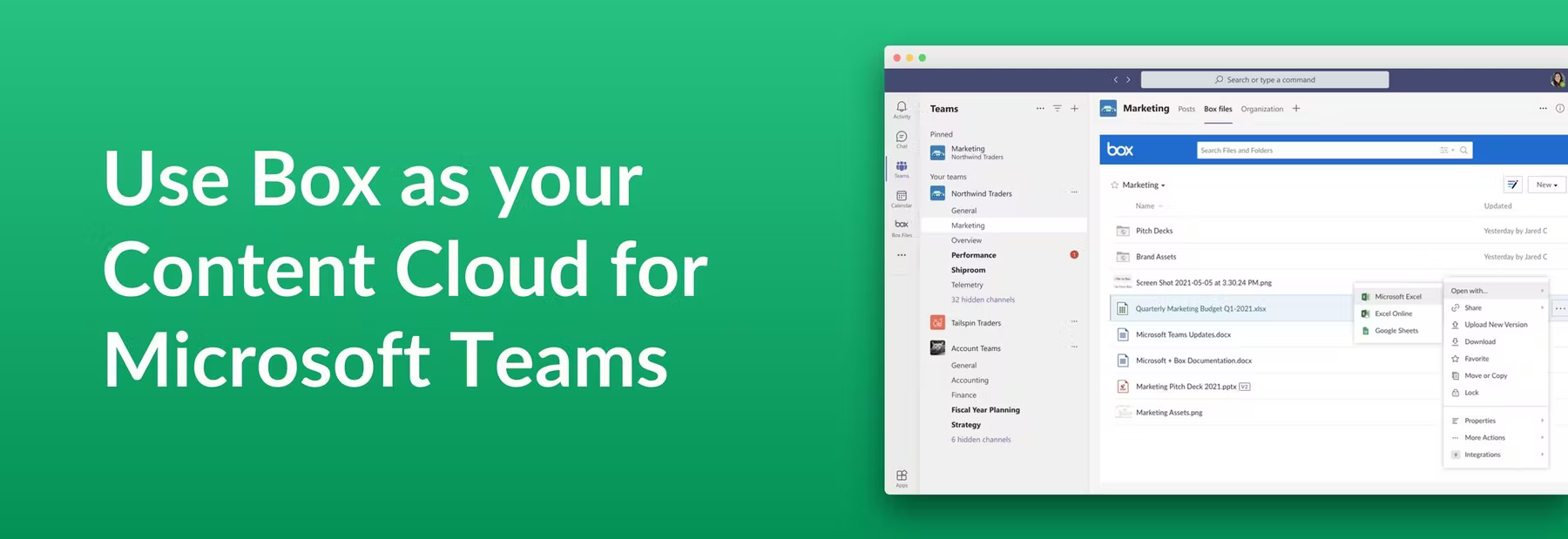Select Download in context menu
The width and height of the screenshot is (1568, 539).
pyautogui.click(x=1496, y=341)
